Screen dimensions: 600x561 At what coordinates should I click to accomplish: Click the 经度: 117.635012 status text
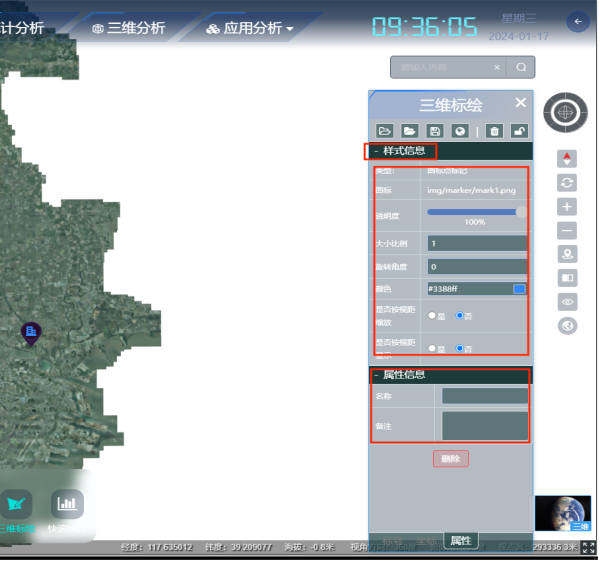coord(157,547)
